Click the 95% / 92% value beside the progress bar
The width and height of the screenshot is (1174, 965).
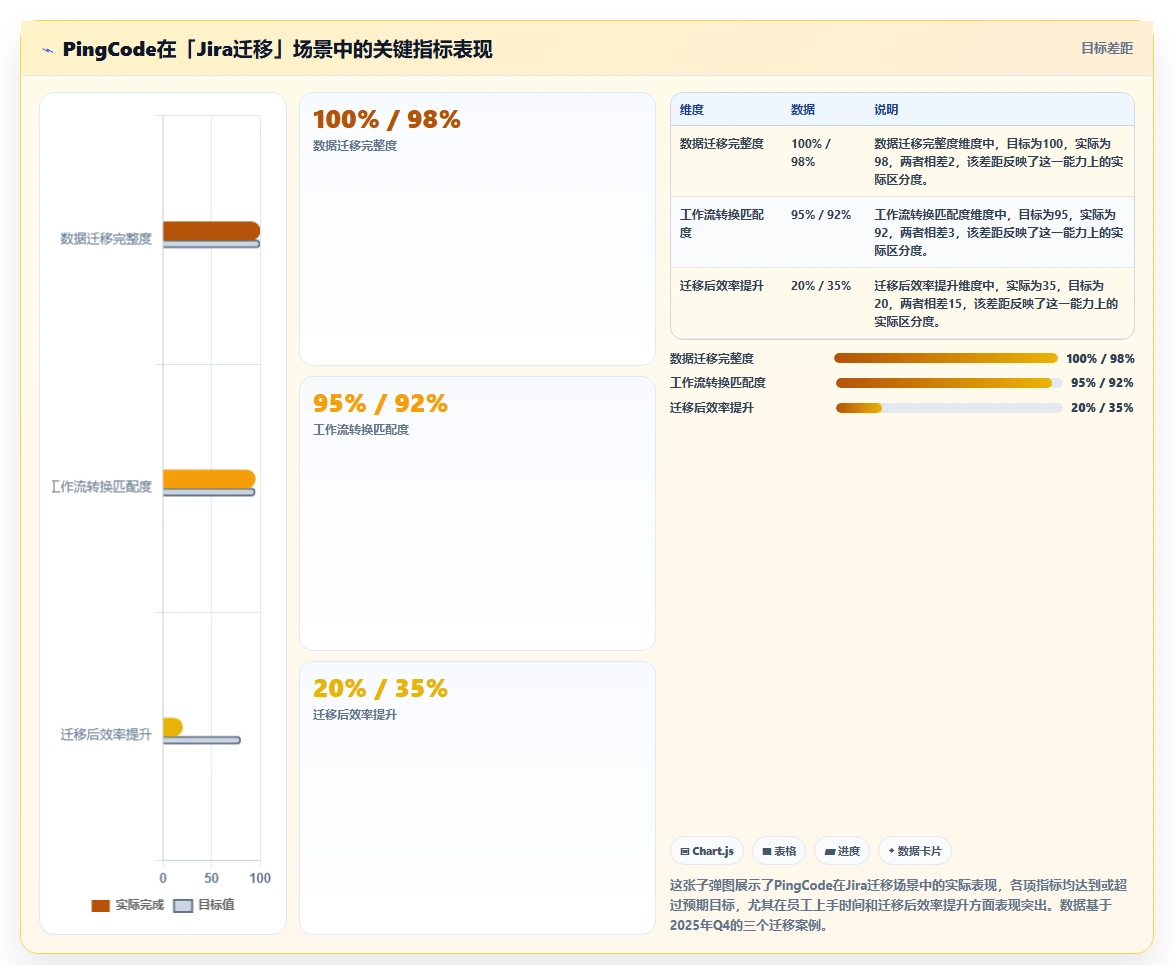1102,383
